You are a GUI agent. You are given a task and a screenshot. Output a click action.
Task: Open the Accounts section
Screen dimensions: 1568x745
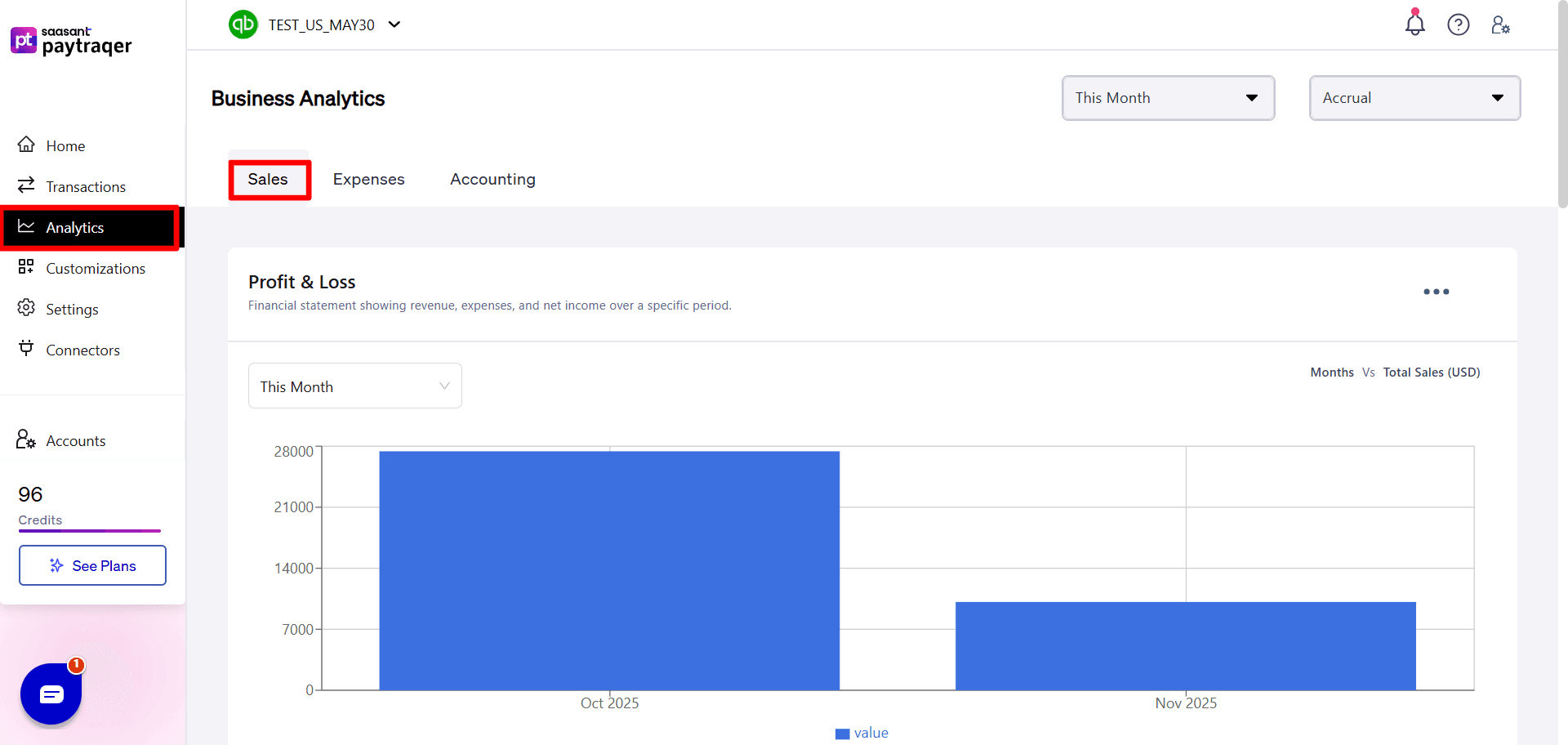point(75,440)
